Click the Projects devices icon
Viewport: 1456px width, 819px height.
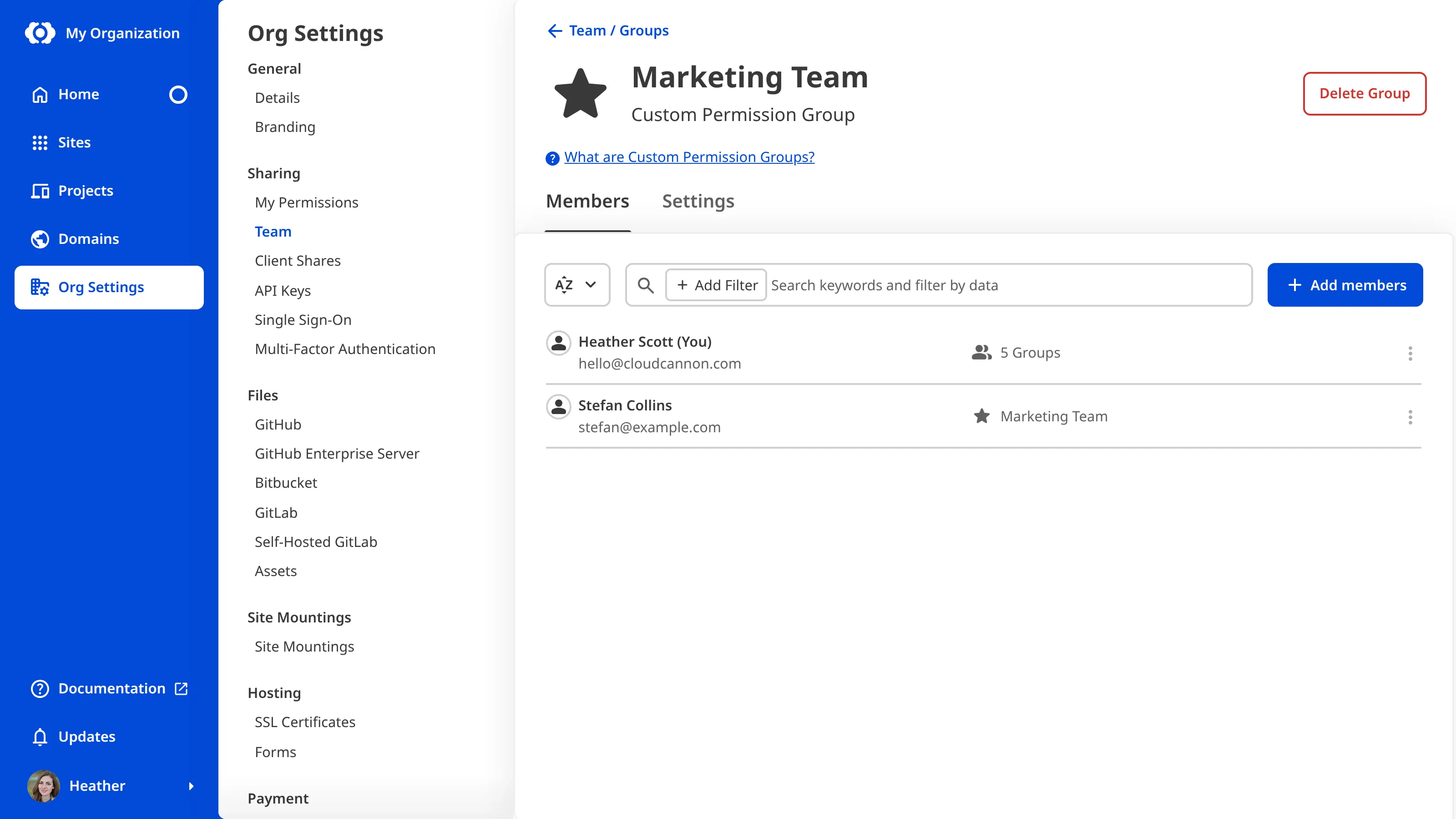[40, 191]
